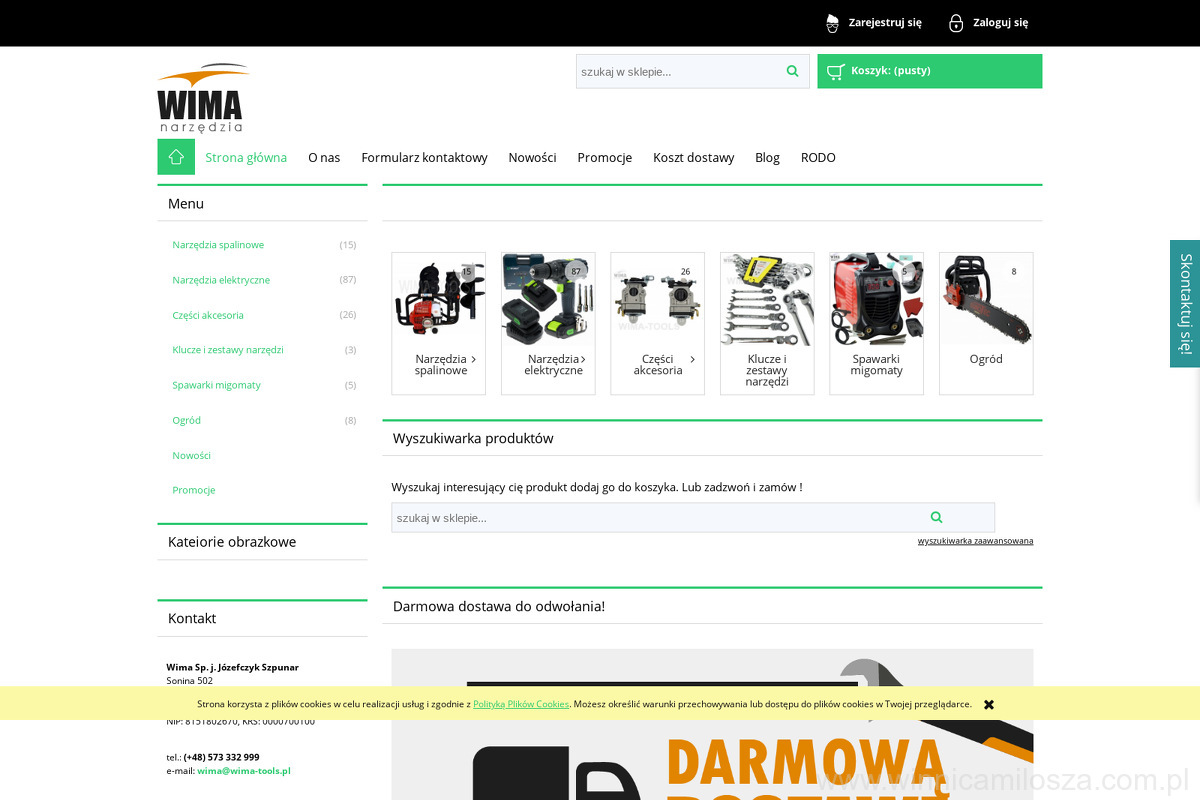This screenshot has height=800, width=1200.
Task: Click the Spawarki migomaty category thumbnail
Action: tap(876, 300)
